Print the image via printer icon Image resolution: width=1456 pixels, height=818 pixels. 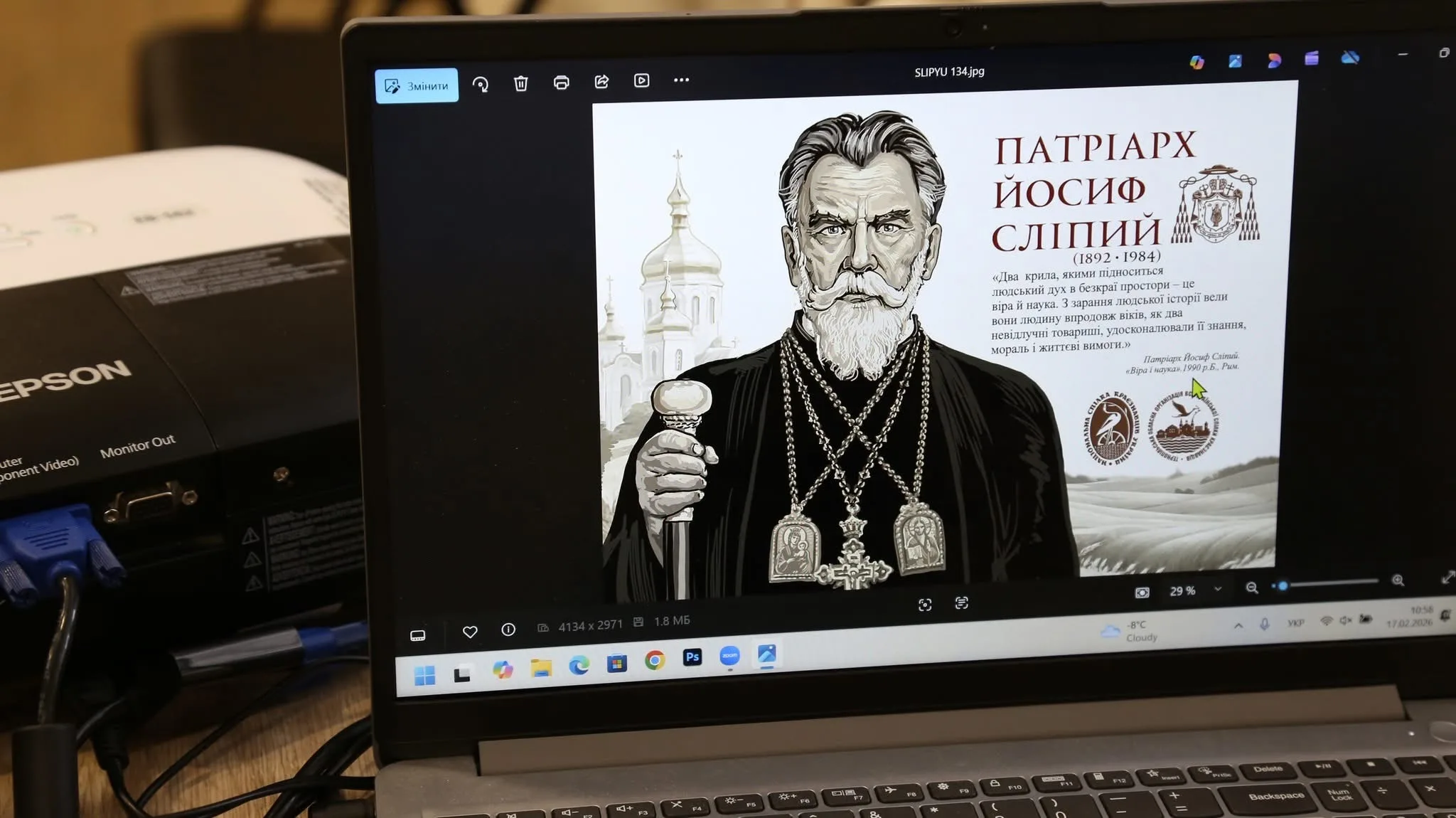click(562, 83)
